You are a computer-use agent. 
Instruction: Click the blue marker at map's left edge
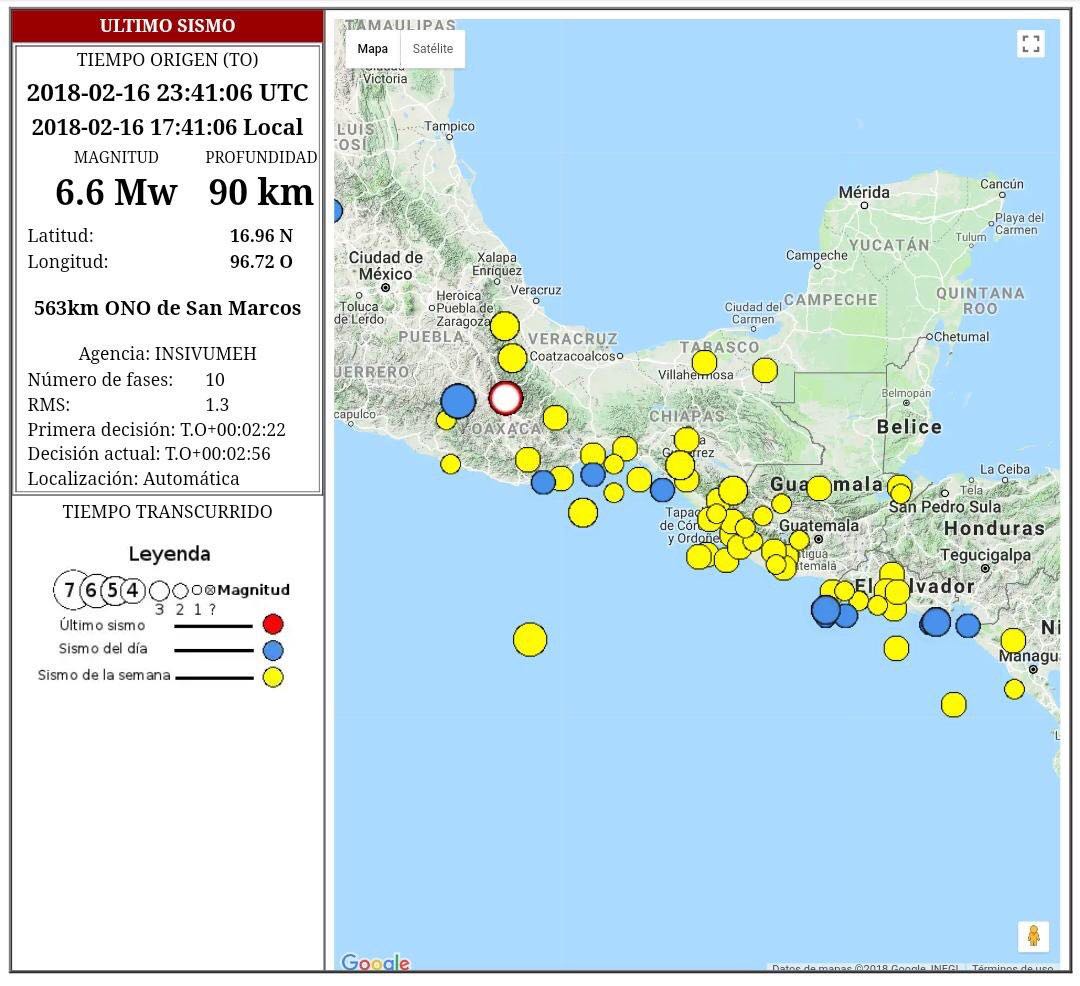(x=337, y=211)
